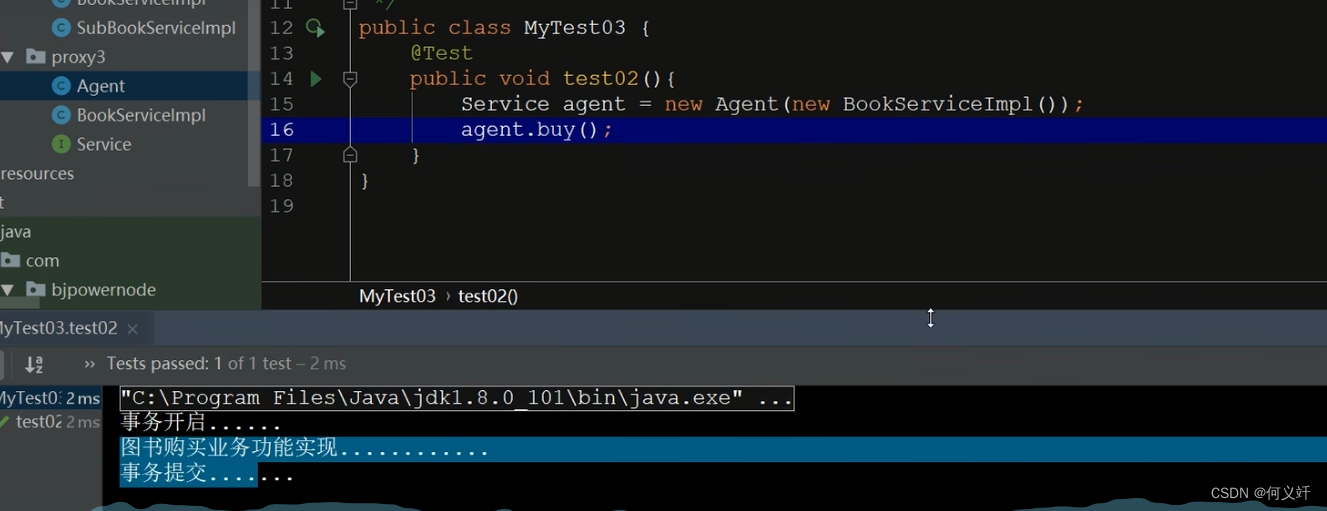Open BookServiceImpl under proxy3
This screenshot has width=1327, height=511.
pyautogui.click(x=141, y=115)
